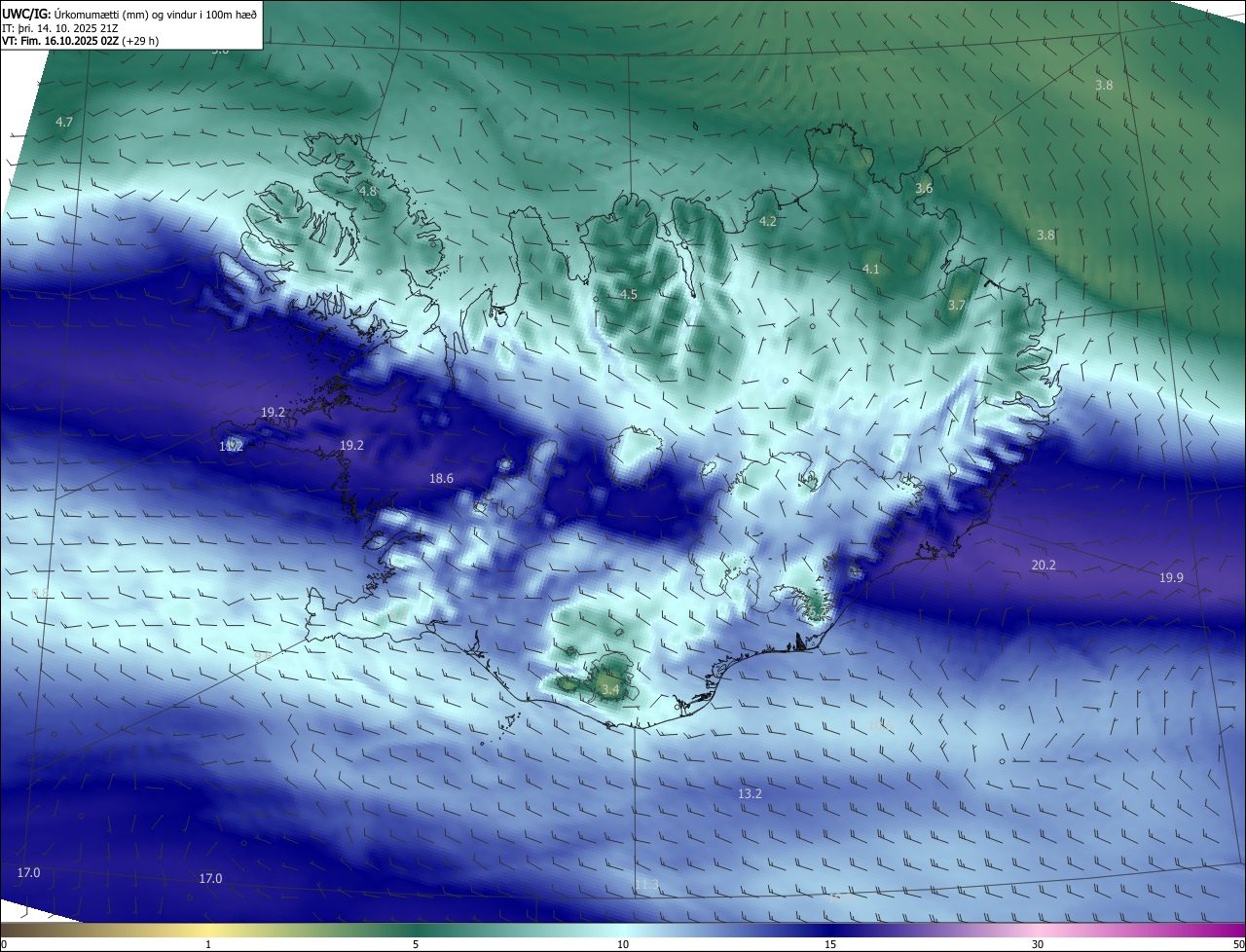Click the 0 tick on the color scale

pos(4,944)
